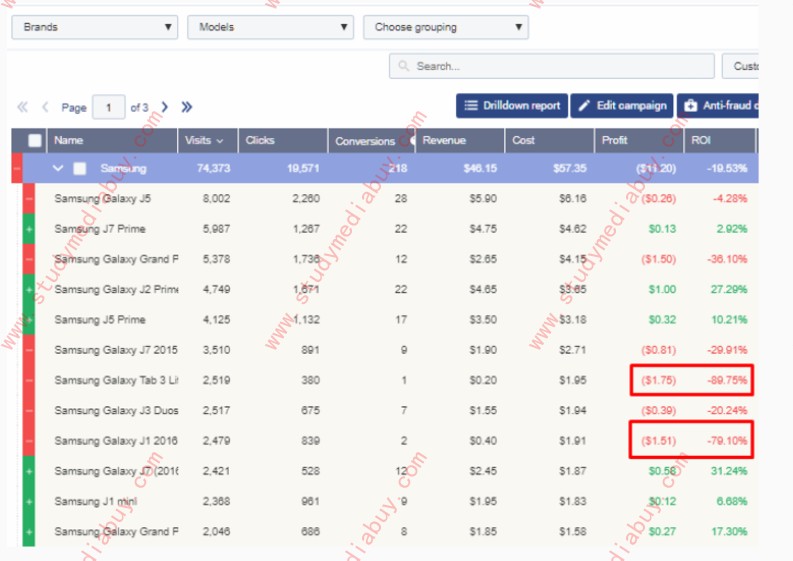This screenshot has width=793, height=561.
Task: Click red minus marker for Samsung Galaxy J7 2015
Action: click(x=29, y=350)
